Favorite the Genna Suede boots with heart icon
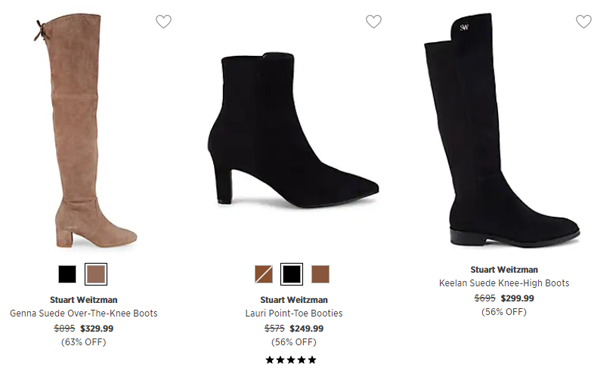Viewport: 602px width, 372px height. 164,21
